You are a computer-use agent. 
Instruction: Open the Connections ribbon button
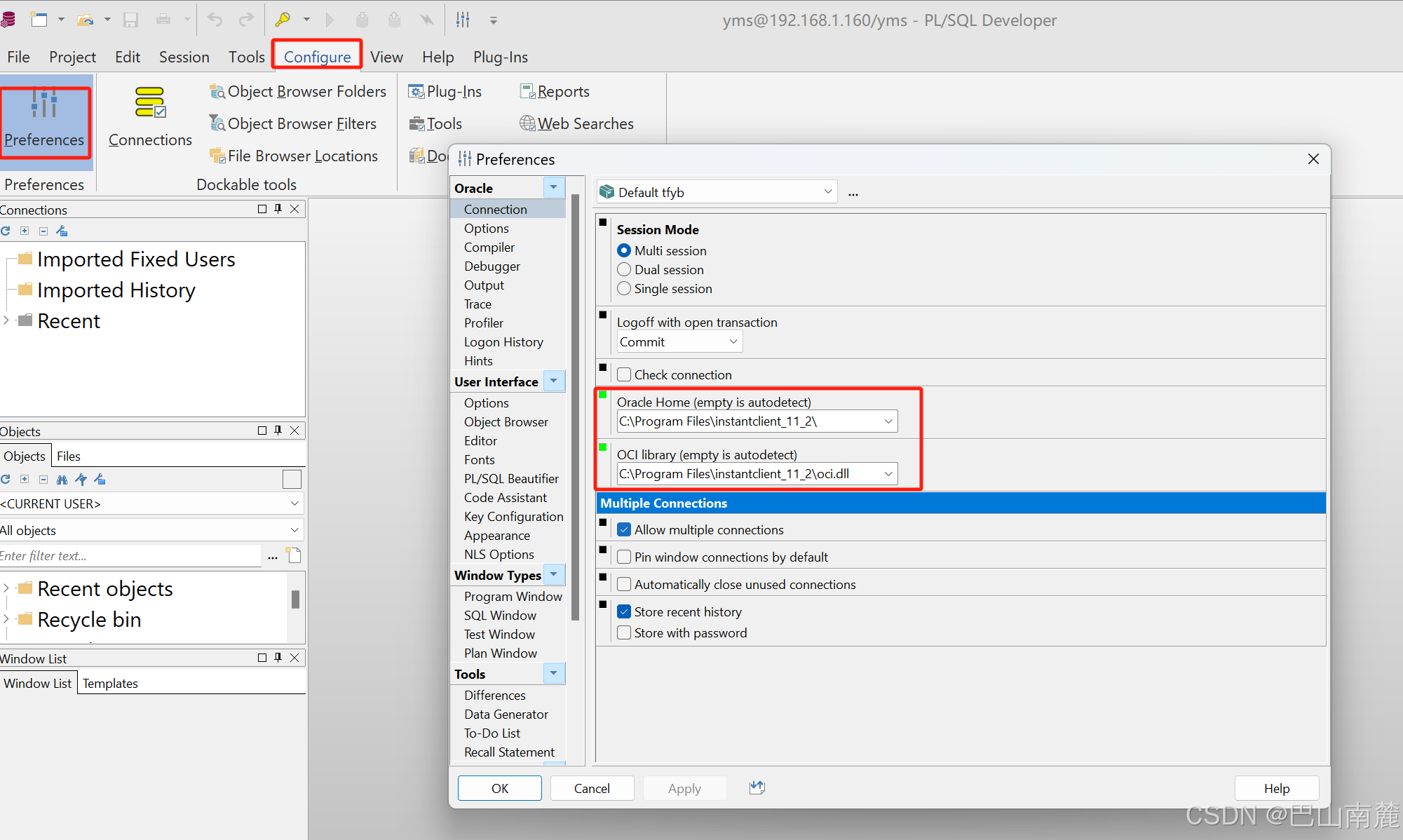click(x=150, y=118)
